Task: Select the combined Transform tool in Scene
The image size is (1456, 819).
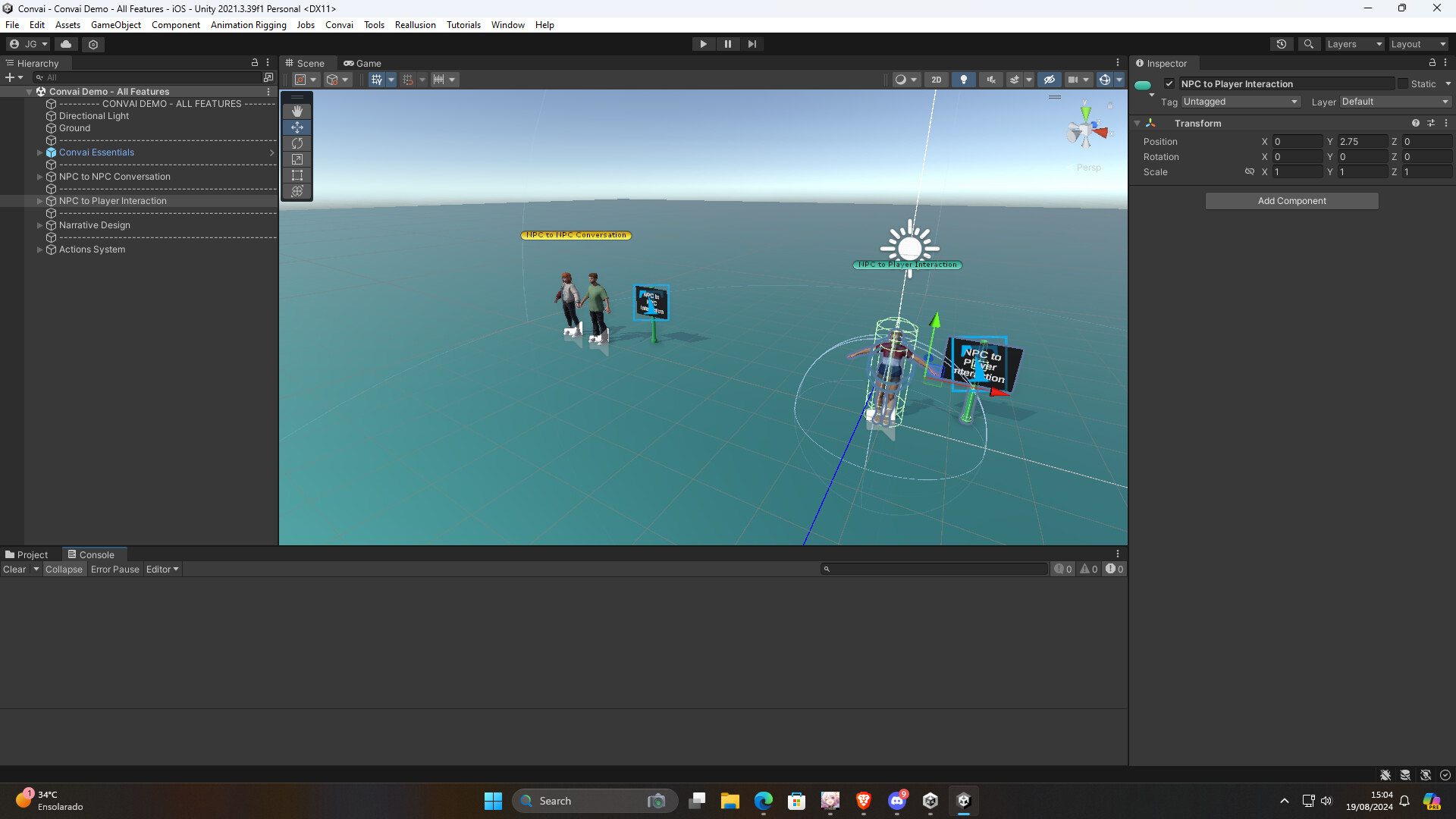Action: (297, 191)
